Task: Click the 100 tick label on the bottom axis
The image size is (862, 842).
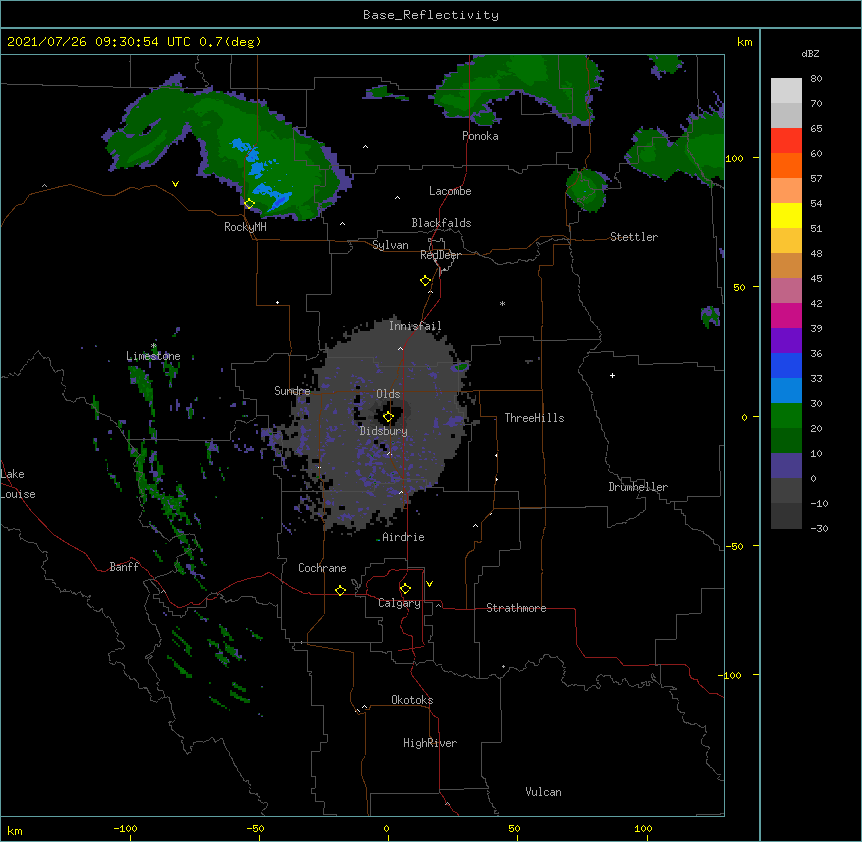Action: tap(643, 828)
